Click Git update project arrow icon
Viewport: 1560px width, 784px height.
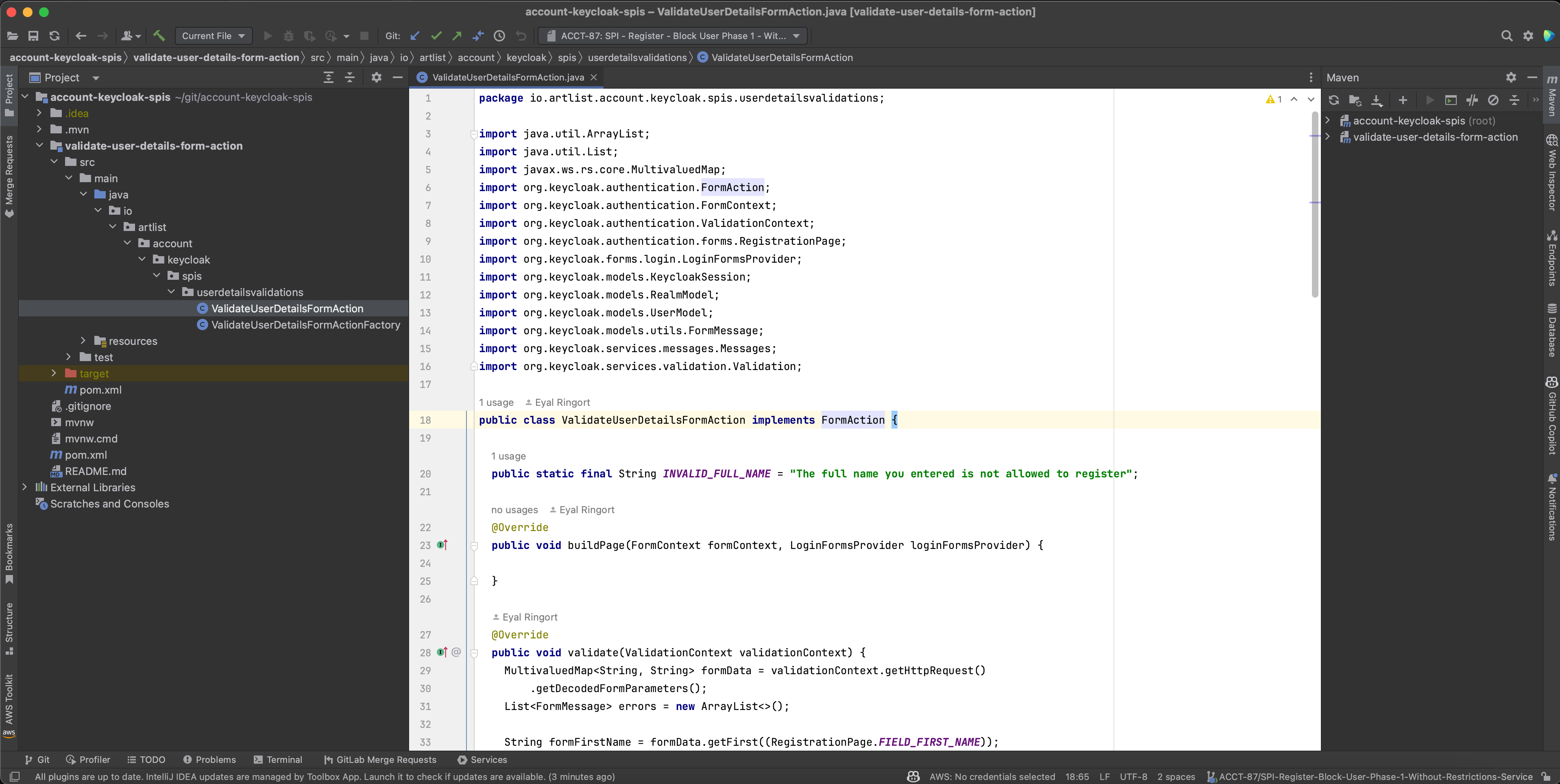415,36
